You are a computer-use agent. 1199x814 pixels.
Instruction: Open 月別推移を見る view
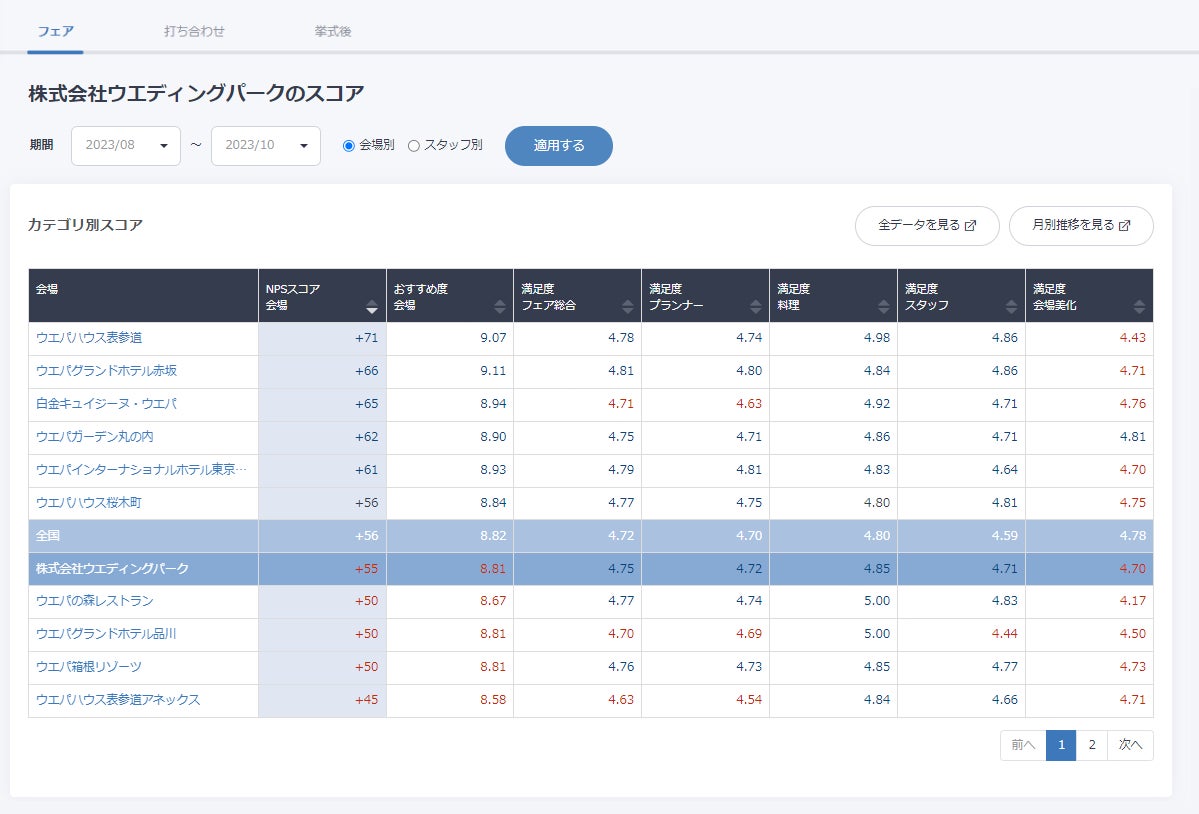pyautogui.click(x=1081, y=226)
